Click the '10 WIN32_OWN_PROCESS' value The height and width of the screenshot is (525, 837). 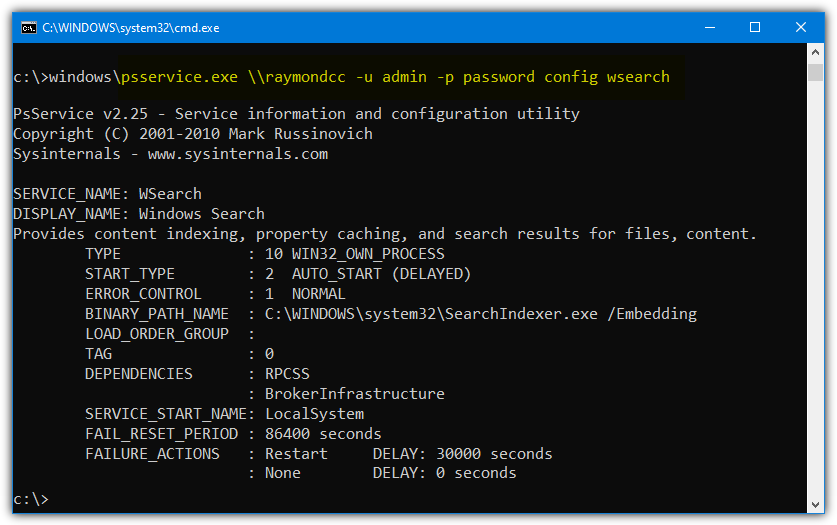pyautogui.click(x=354, y=254)
